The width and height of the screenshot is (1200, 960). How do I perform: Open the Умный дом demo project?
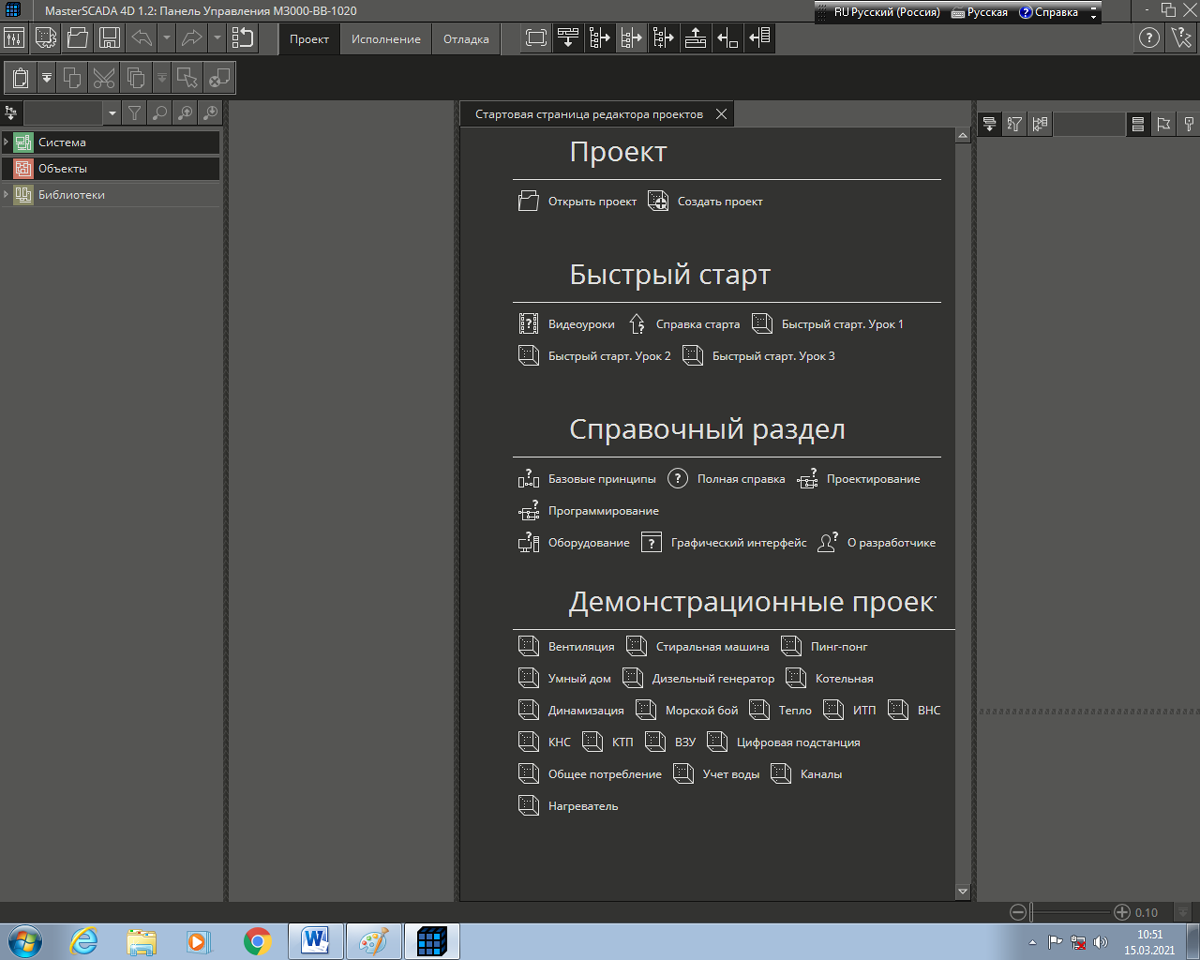pyautogui.click(x=579, y=678)
